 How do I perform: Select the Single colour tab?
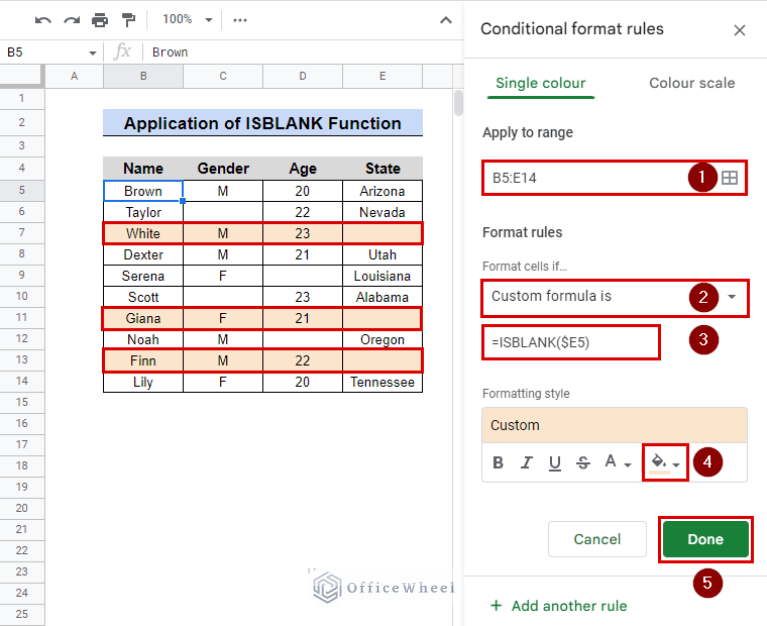pyautogui.click(x=540, y=83)
